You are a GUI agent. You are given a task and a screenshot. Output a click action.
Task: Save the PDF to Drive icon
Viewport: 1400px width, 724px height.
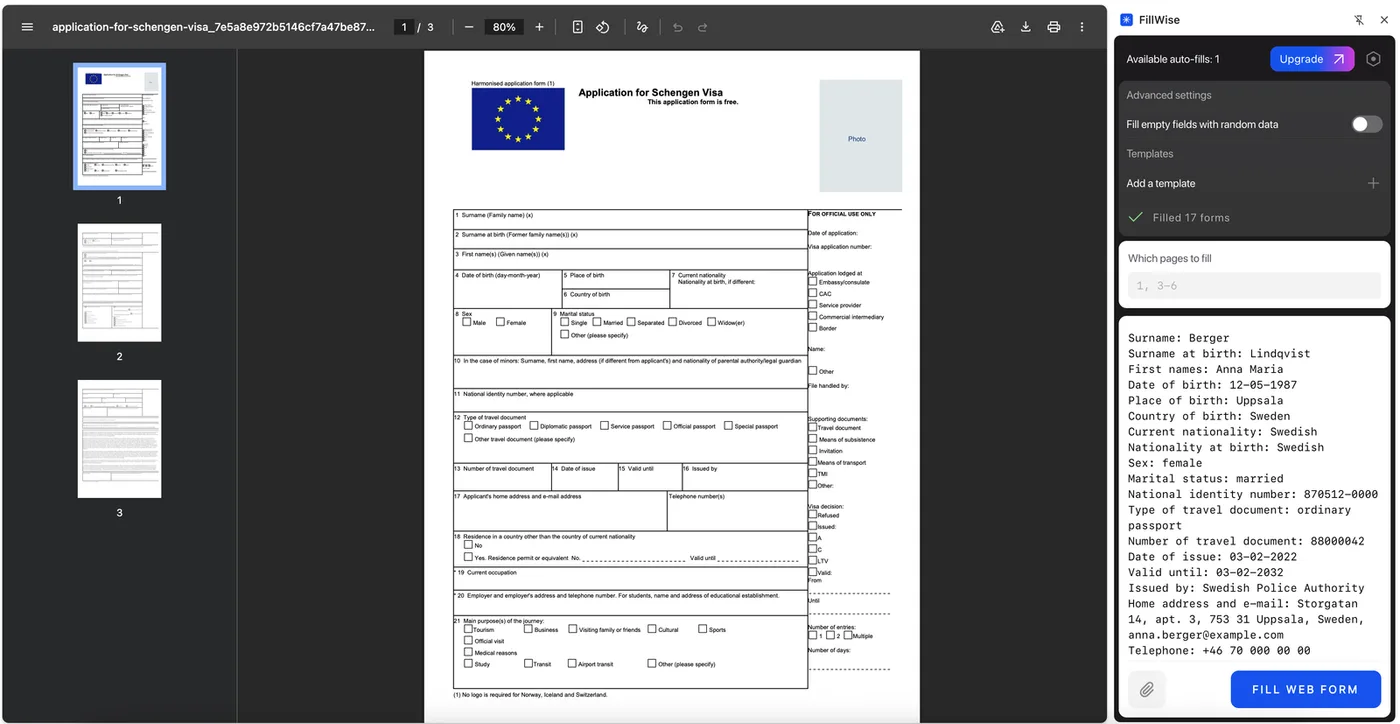(x=997, y=27)
